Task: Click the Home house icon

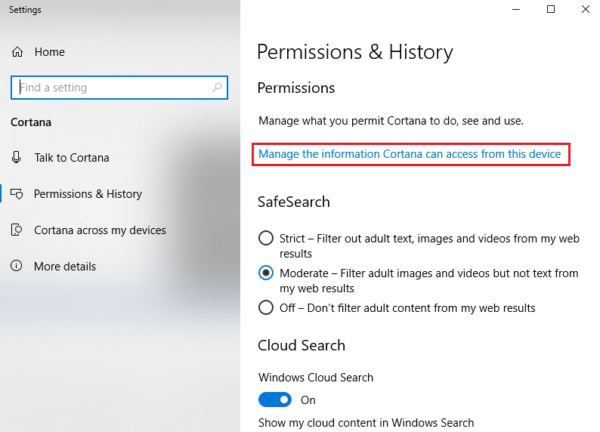Action: (17, 52)
